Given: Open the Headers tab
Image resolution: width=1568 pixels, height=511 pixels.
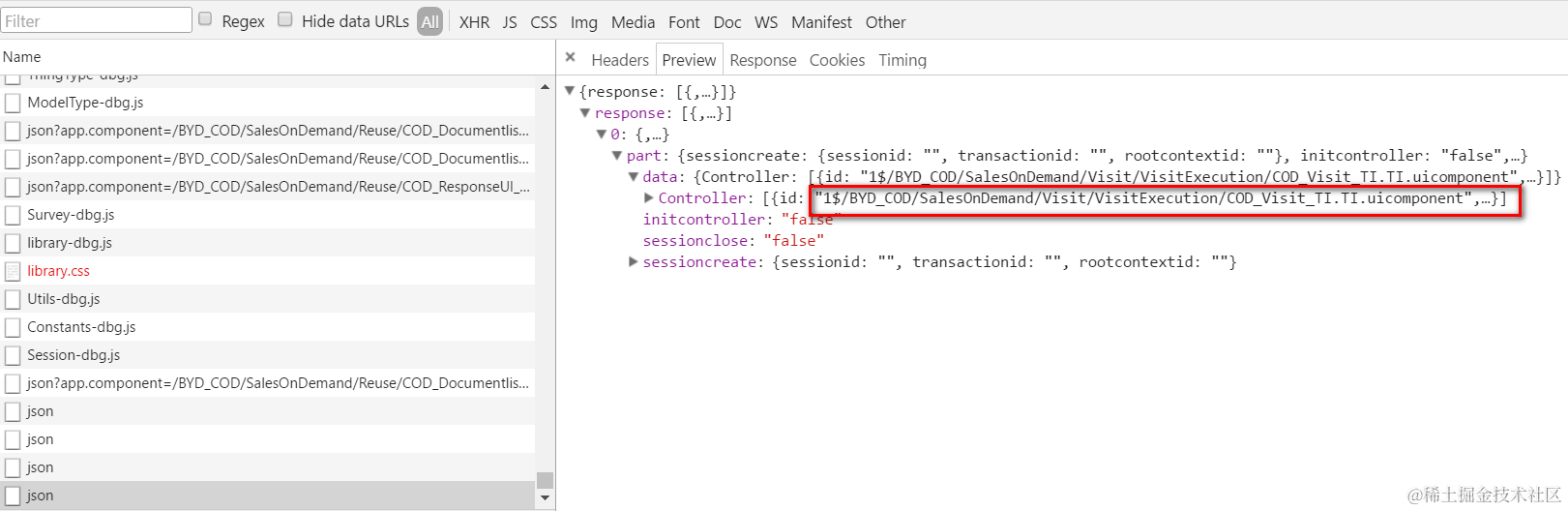Looking at the screenshot, I should [x=620, y=60].
